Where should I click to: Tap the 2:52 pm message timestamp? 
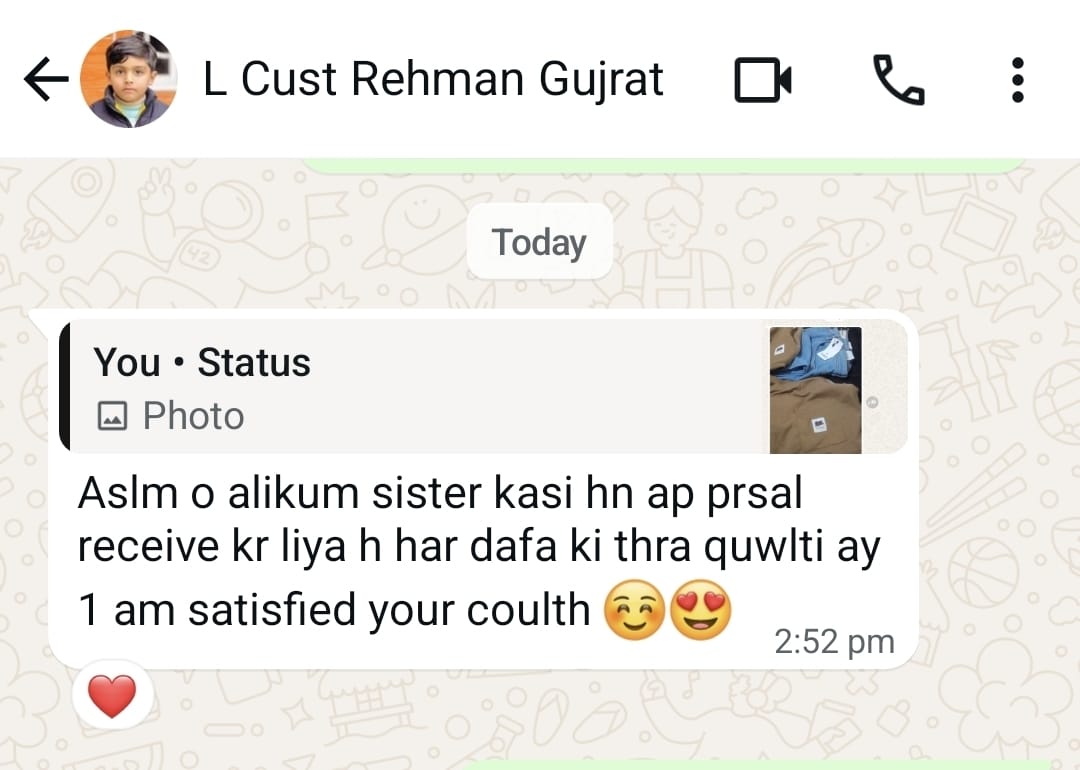(834, 642)
